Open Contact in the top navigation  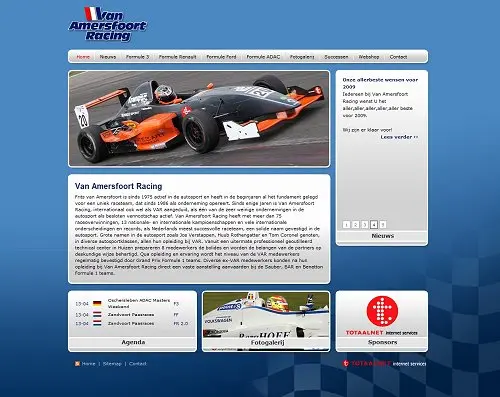(x=398, y=57)
